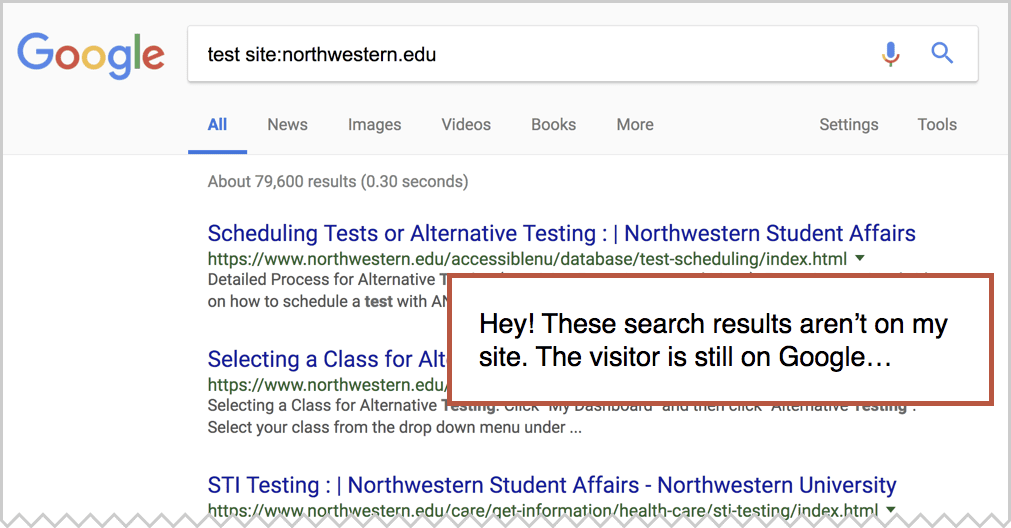Click the red-bordered annotation callout box
1011x528 pixels.
(x=721, y=339)
